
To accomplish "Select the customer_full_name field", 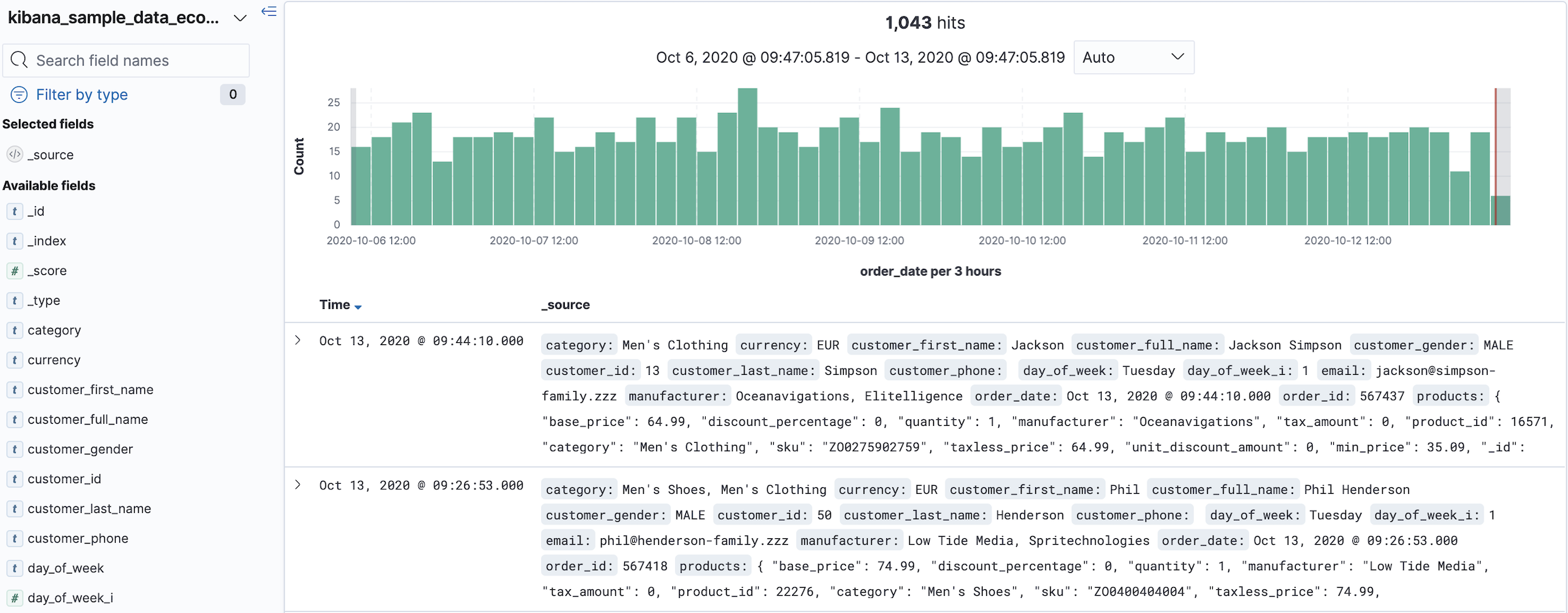I will [88, 420].
